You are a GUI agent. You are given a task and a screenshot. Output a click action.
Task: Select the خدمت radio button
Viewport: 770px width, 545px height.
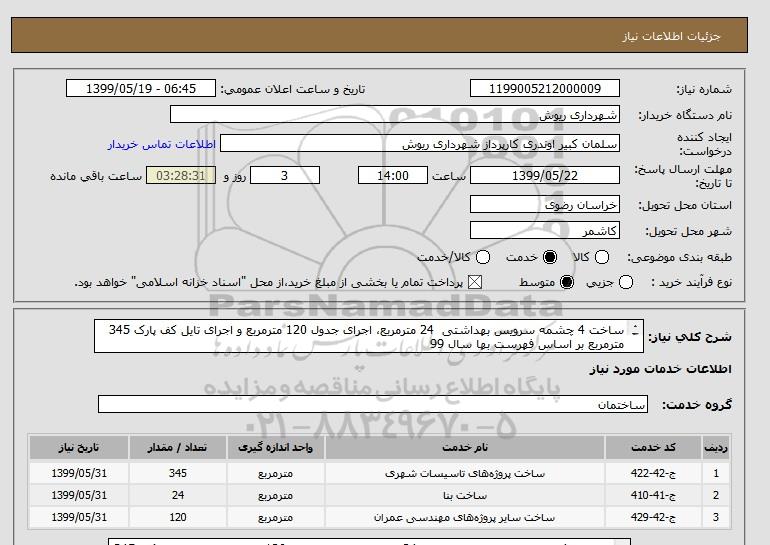[550, 257]
